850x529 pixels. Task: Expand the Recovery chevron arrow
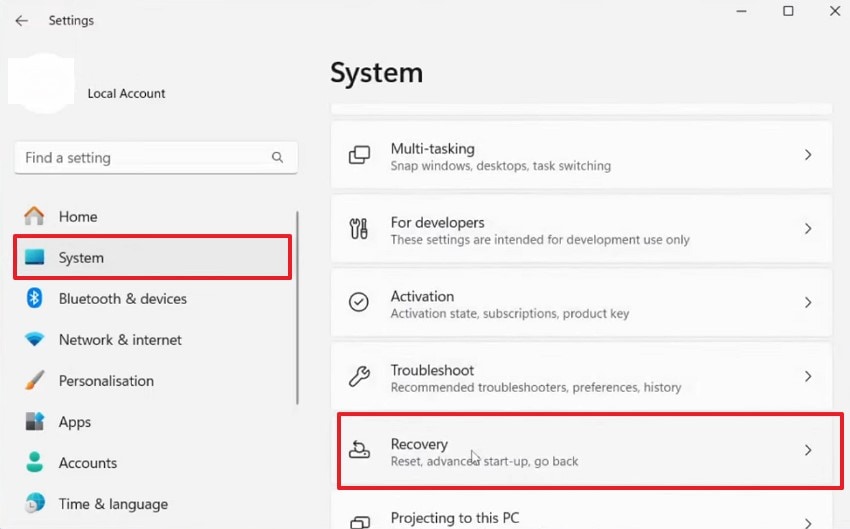[808, 451]
